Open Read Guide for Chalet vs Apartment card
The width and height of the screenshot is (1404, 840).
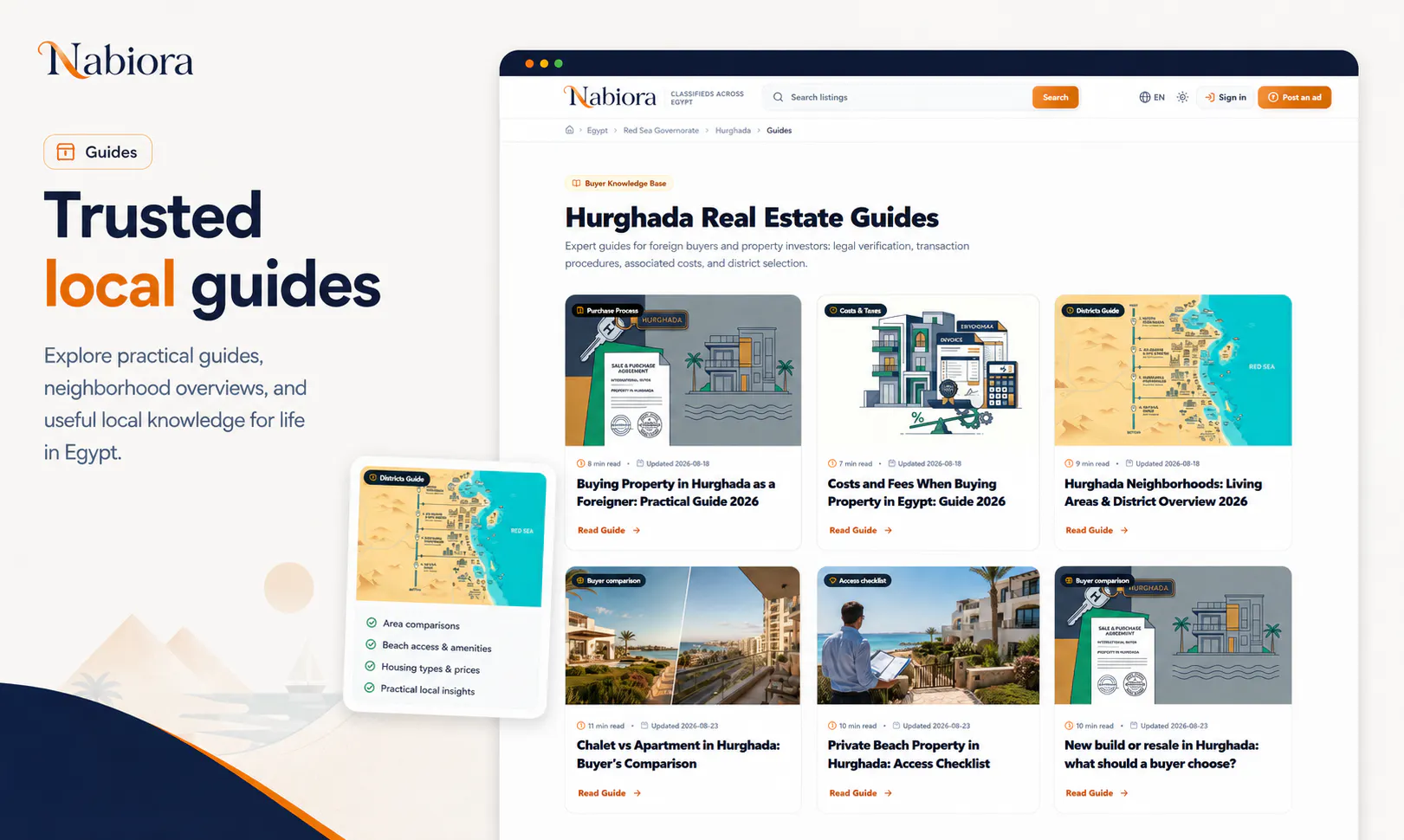pyautogui.click(x=609, y=793)
